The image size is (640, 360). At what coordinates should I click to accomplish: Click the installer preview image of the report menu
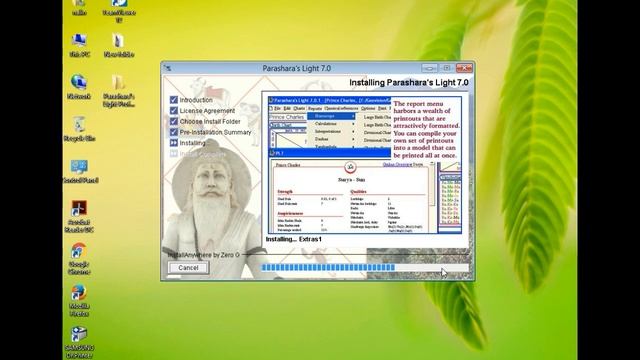point(364,165)
